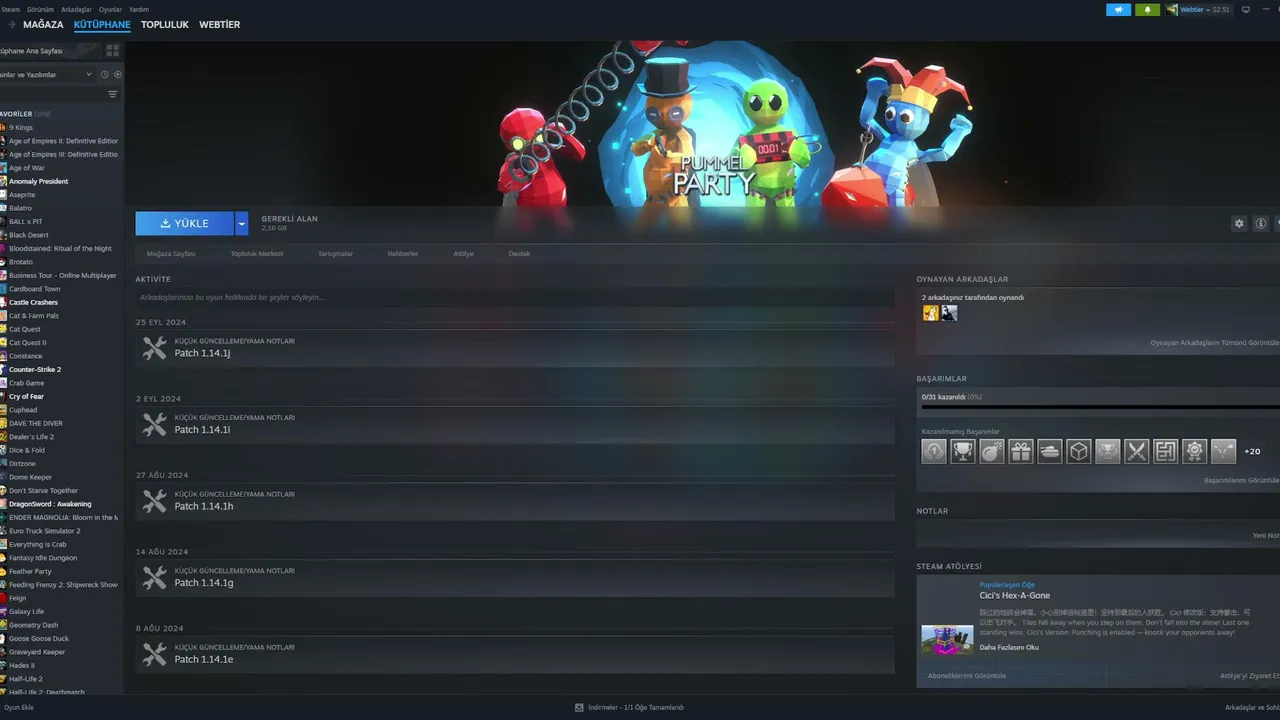Open the Topluluk Merkezi link
This screenshot has height=720, width=1280.
257,254
